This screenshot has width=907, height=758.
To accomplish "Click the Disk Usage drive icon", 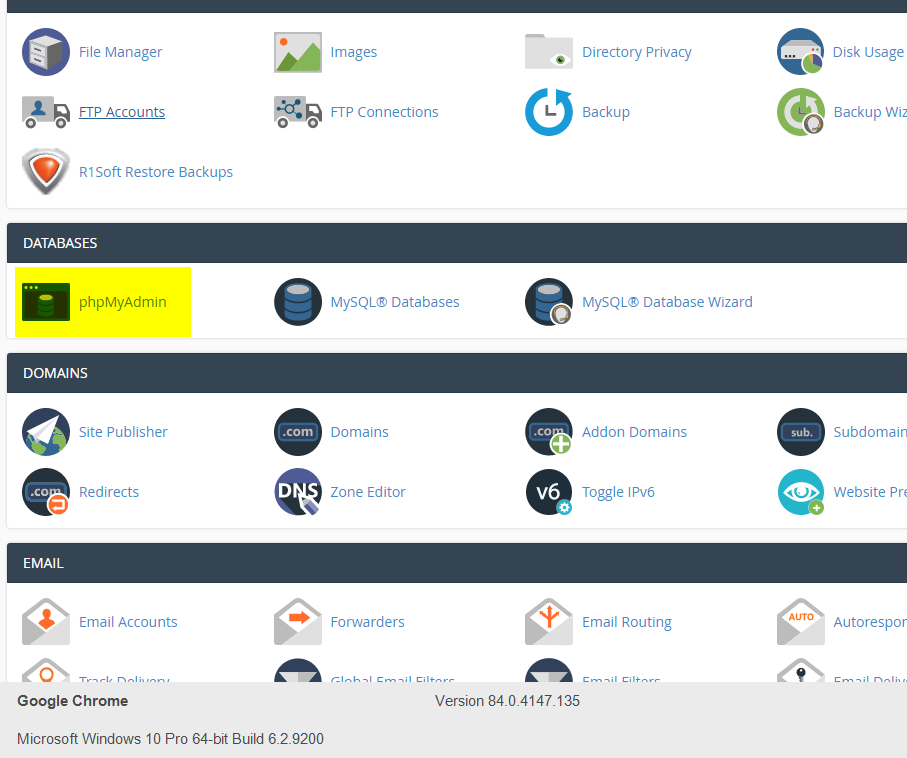I will pos(801,51).
